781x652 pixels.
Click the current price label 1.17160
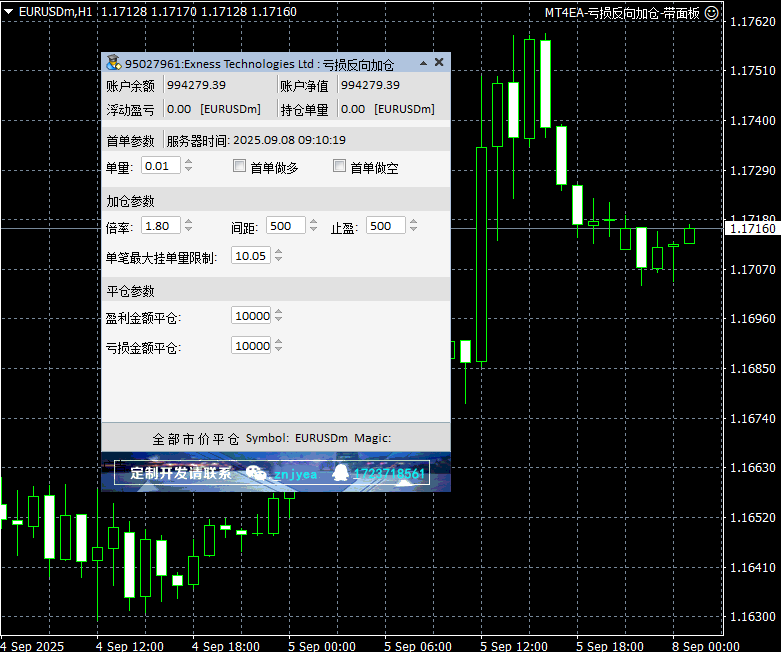(x=751, y=229)
